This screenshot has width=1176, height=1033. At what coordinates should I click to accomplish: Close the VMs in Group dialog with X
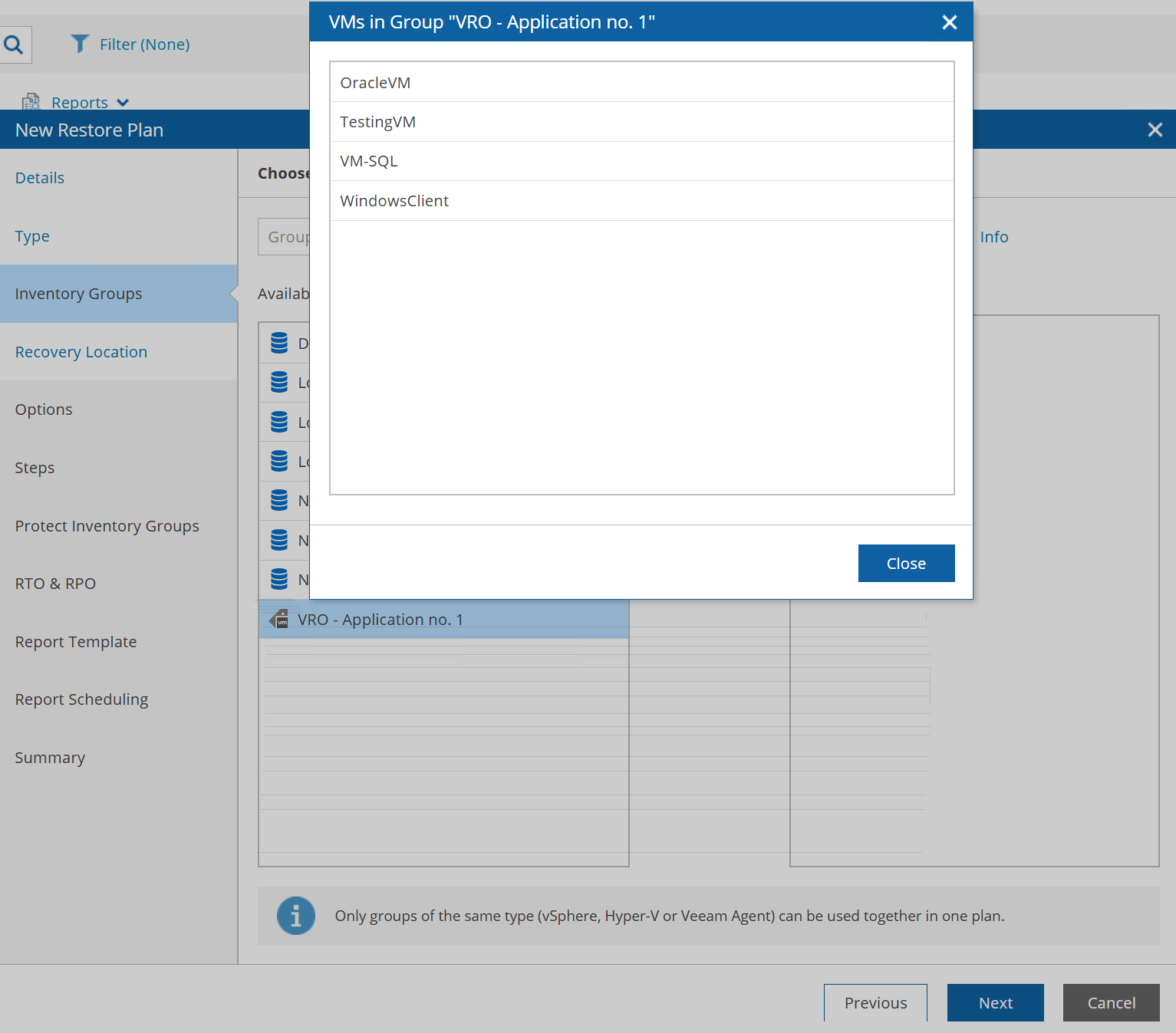click(949, 22)
